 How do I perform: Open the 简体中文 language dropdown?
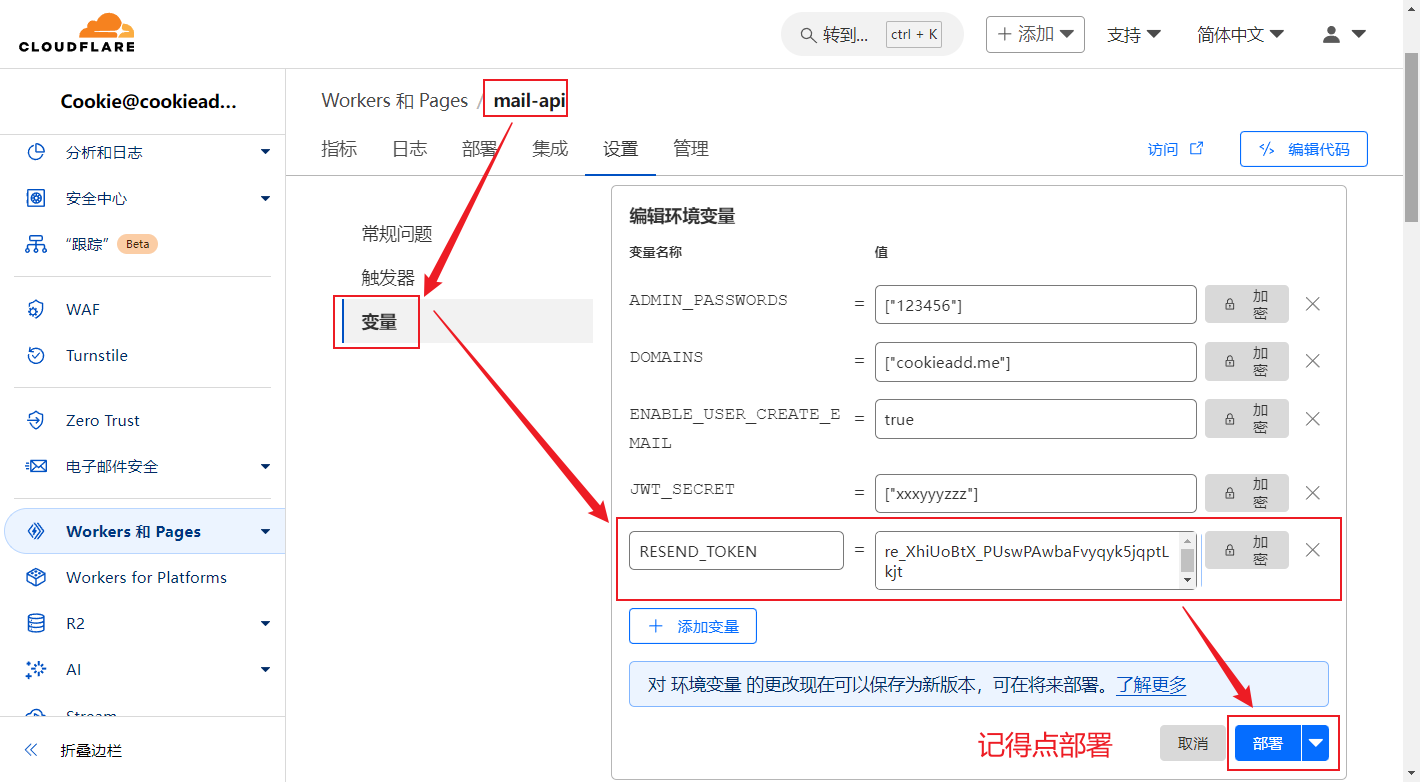pos(1240,34)
